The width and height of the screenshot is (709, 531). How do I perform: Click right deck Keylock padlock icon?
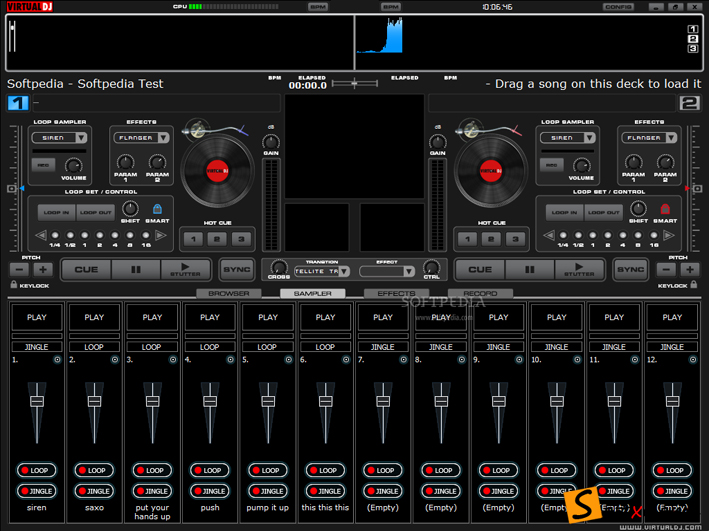click(x=694, y=284)
